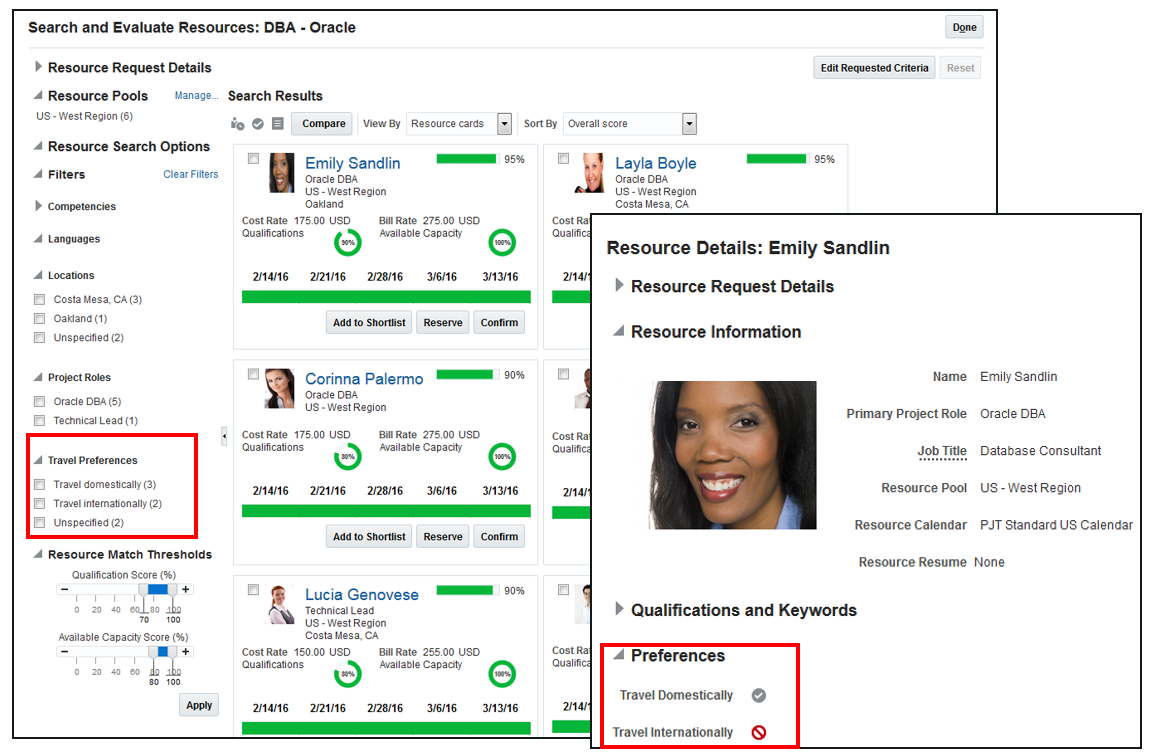This screenshot has width=1151, height=756.
Task: Enable Travel domestically filter
Action: tap(40, 484)
